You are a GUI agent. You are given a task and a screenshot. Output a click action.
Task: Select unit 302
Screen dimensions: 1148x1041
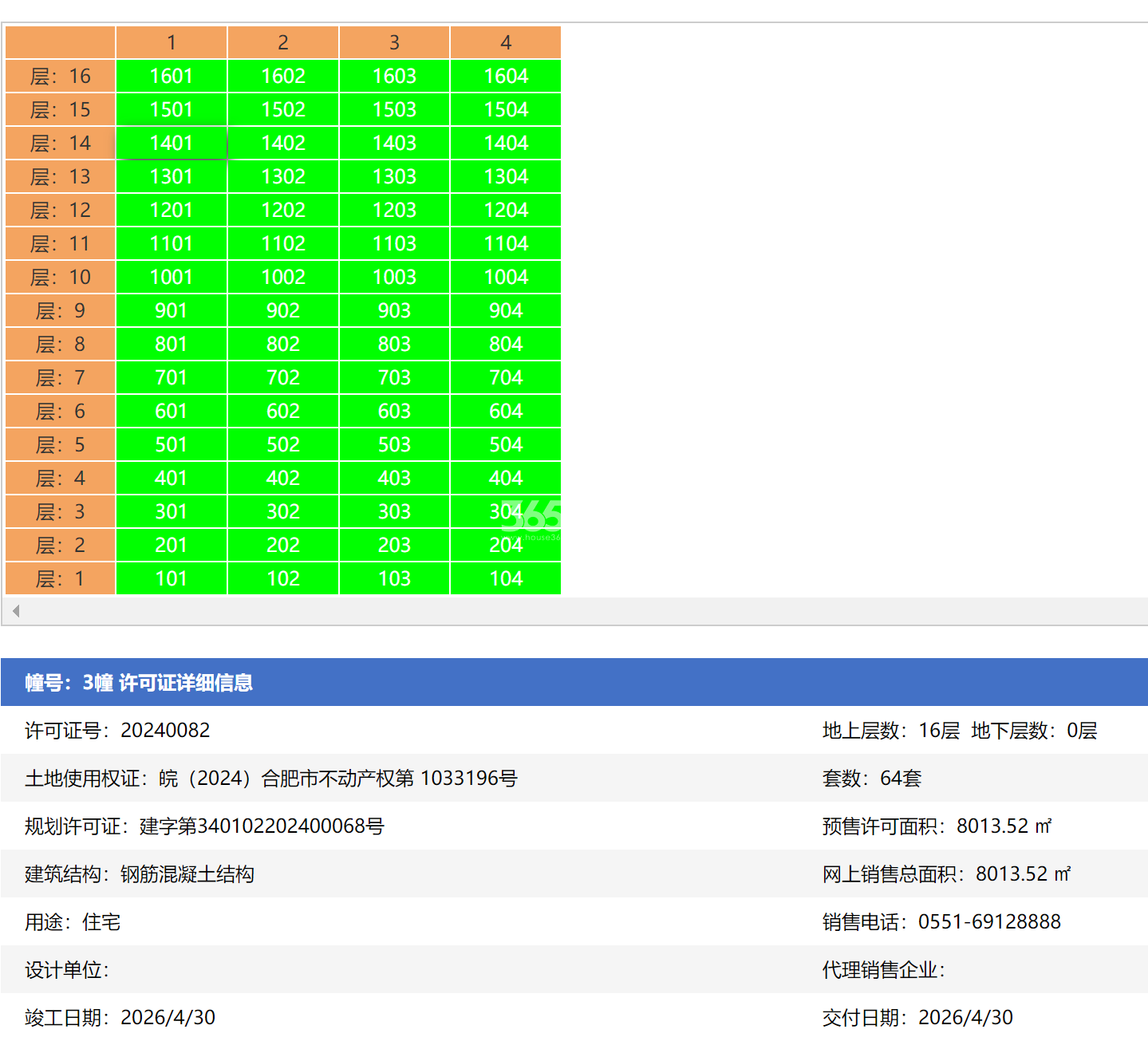pyautogui.click(x=283, y=511)
